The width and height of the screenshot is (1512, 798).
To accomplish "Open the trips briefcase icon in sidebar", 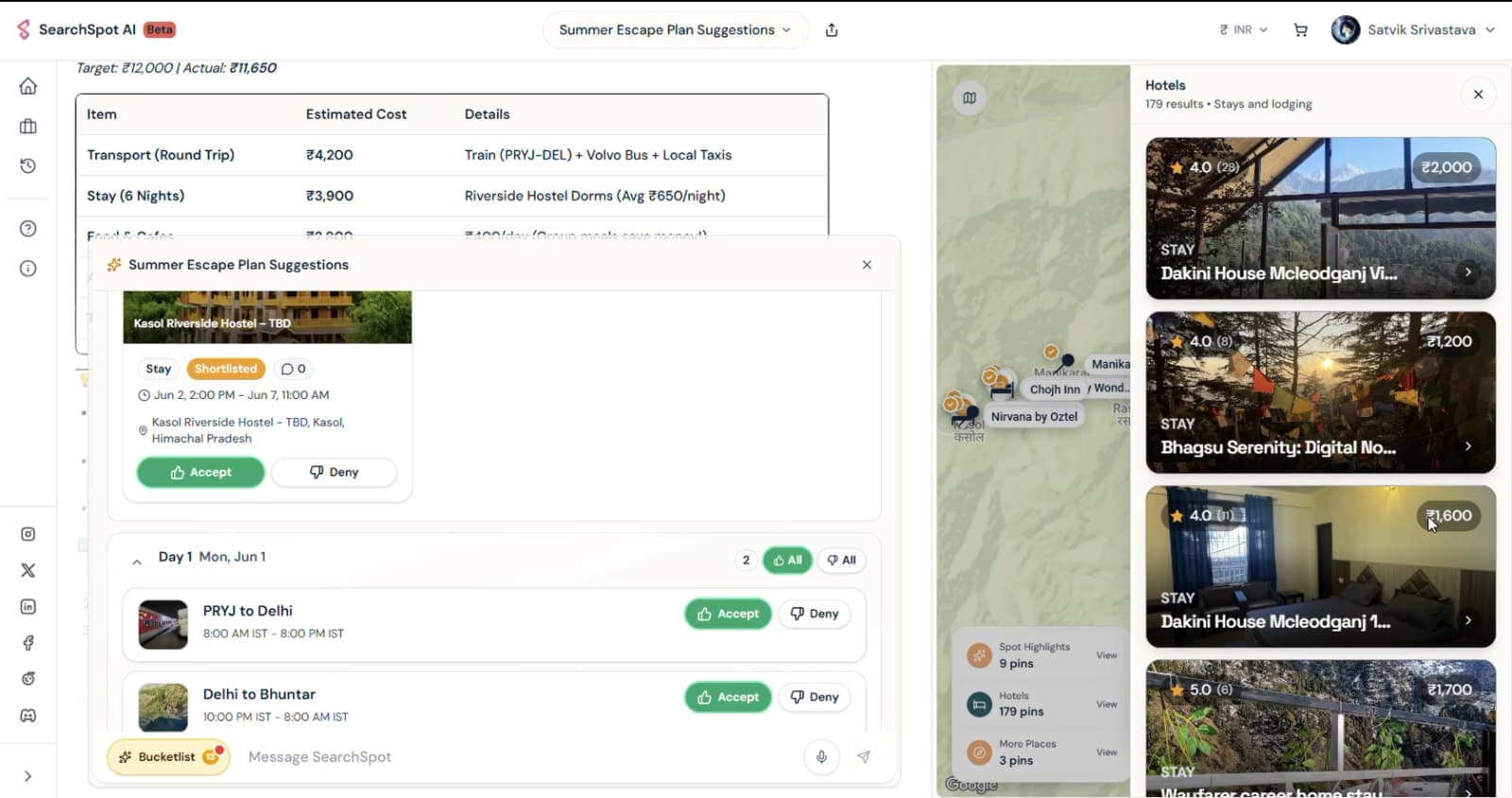I will point(28,127).
